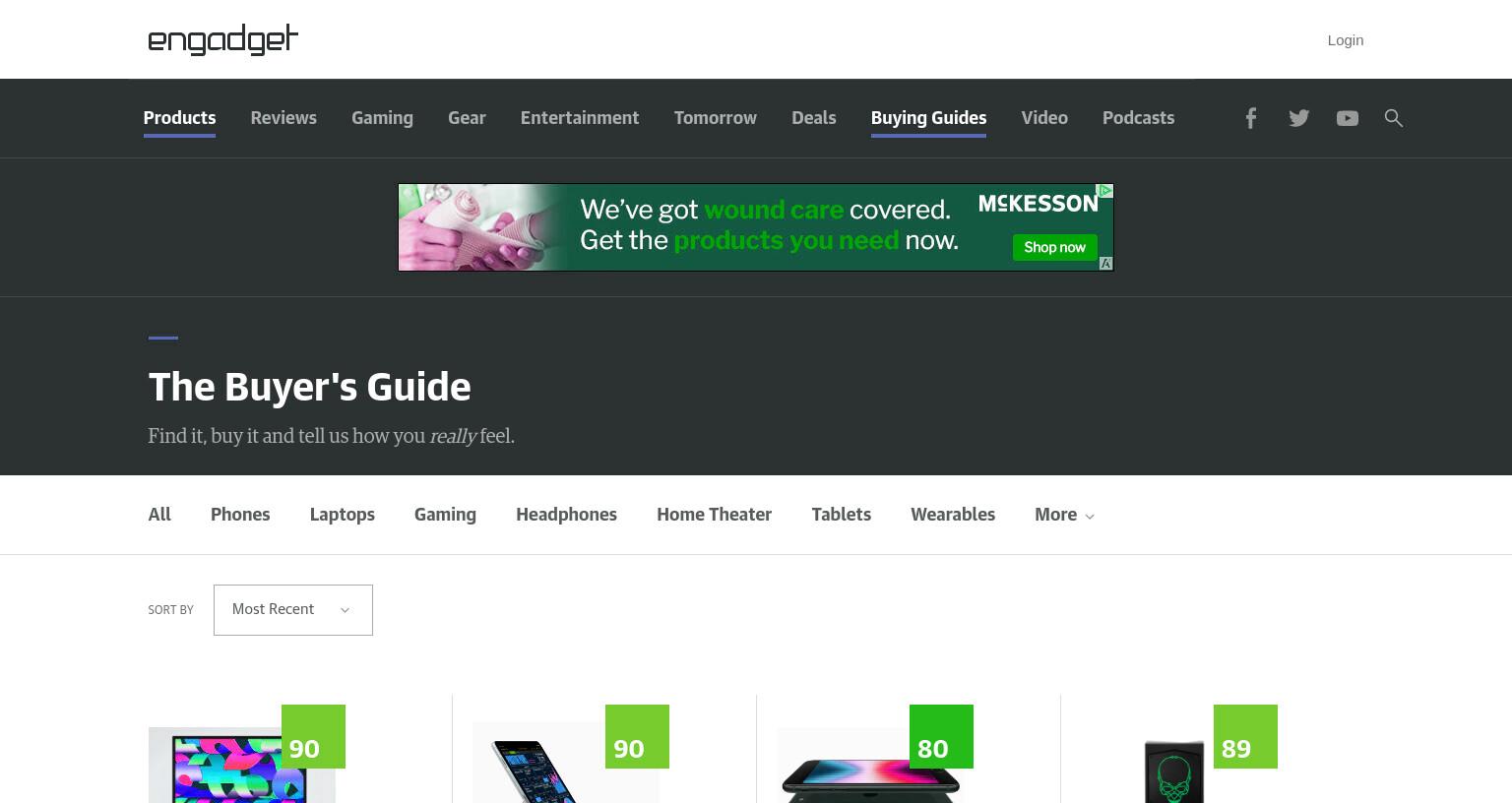This screenshot has height=803, width=1512.
Task: Filter by Phones category
Action: [x=240, y=515]
